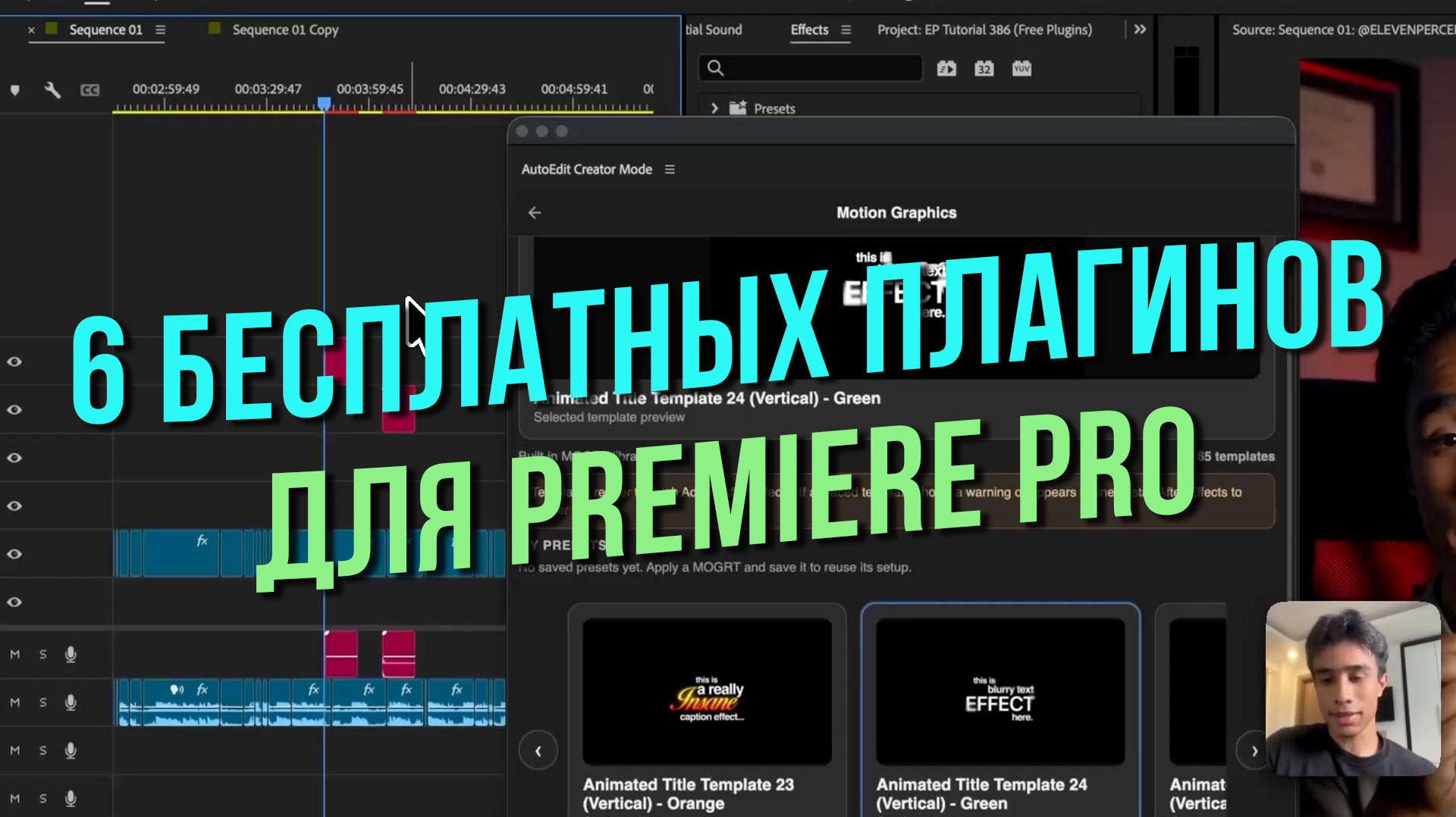This screenshot has height=817, width=1456.
Task: Click the 00:02:59:49 timecode on ruler
Action: (x=166, y=89)
